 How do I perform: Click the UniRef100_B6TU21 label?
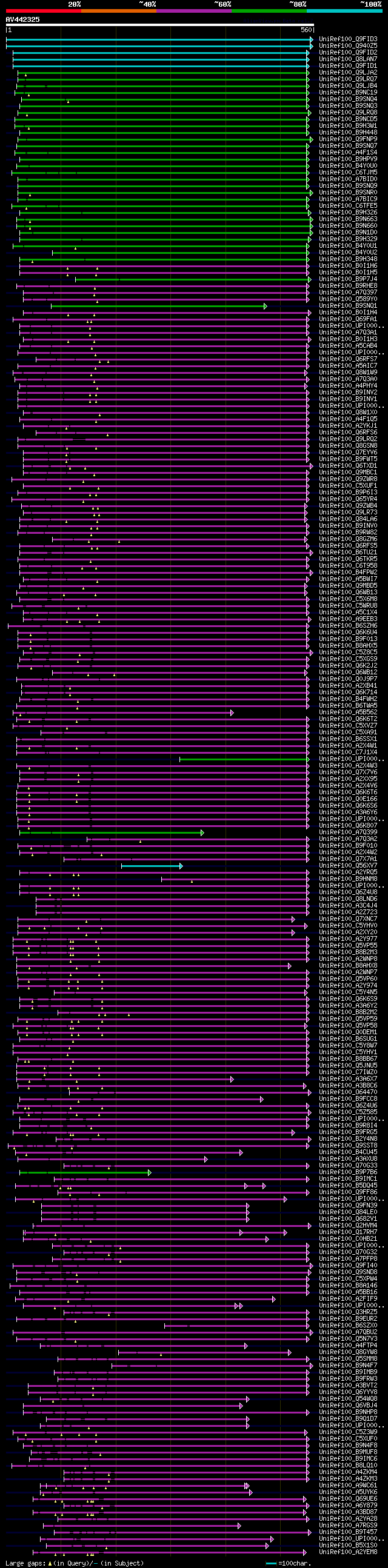point(348,553)
